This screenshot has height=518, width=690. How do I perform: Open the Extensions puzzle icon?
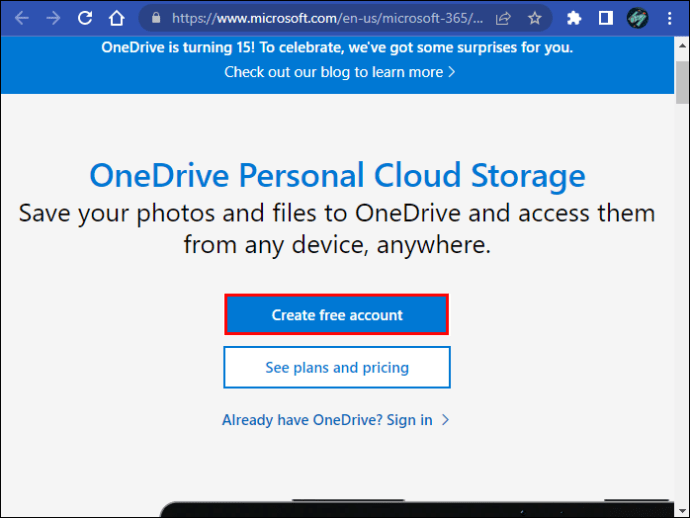pyautogui.click(x=574, y=18)
